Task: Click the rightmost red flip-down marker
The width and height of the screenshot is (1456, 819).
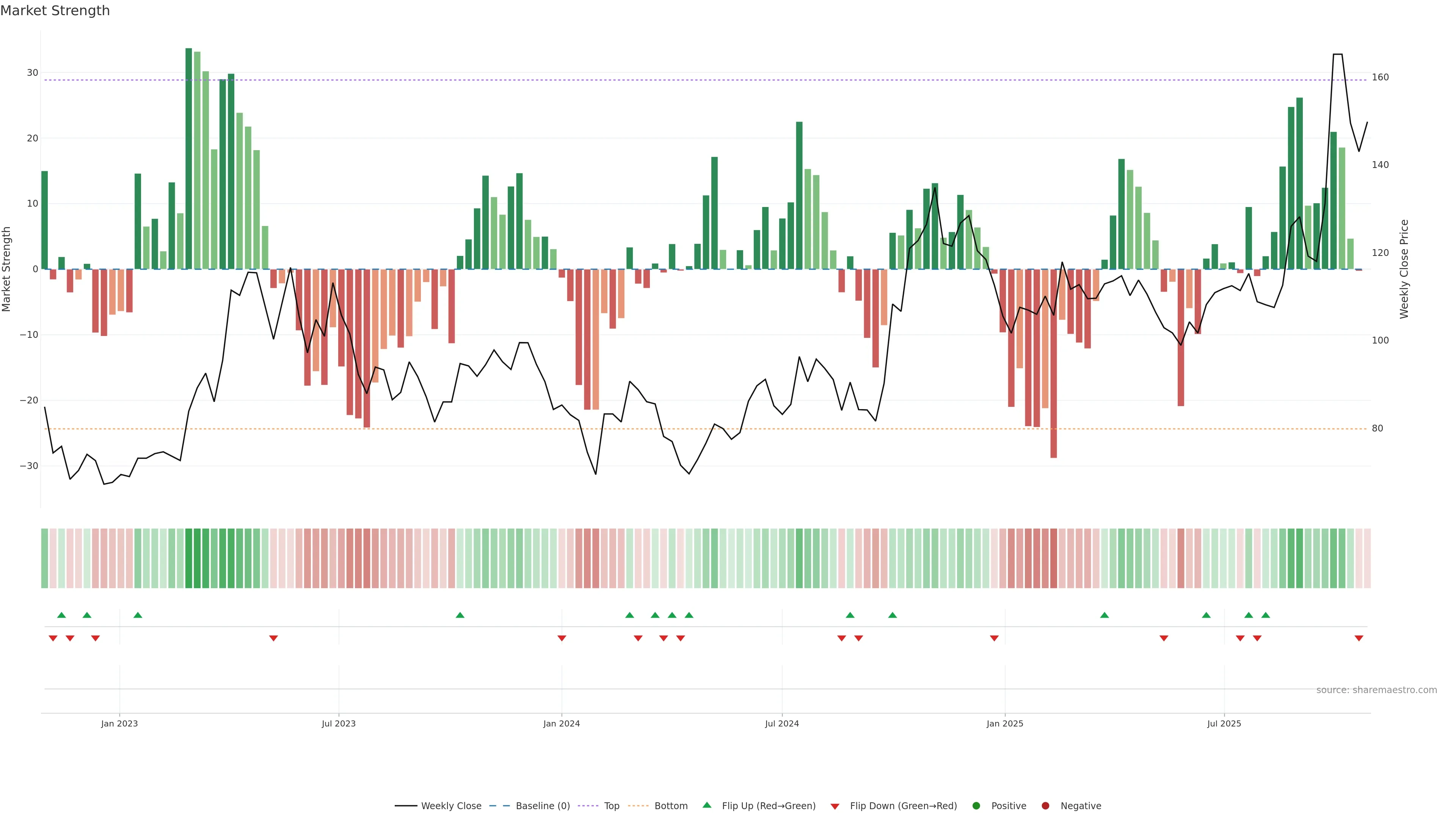Action: pyautogui.click(x=1359, y=638)
